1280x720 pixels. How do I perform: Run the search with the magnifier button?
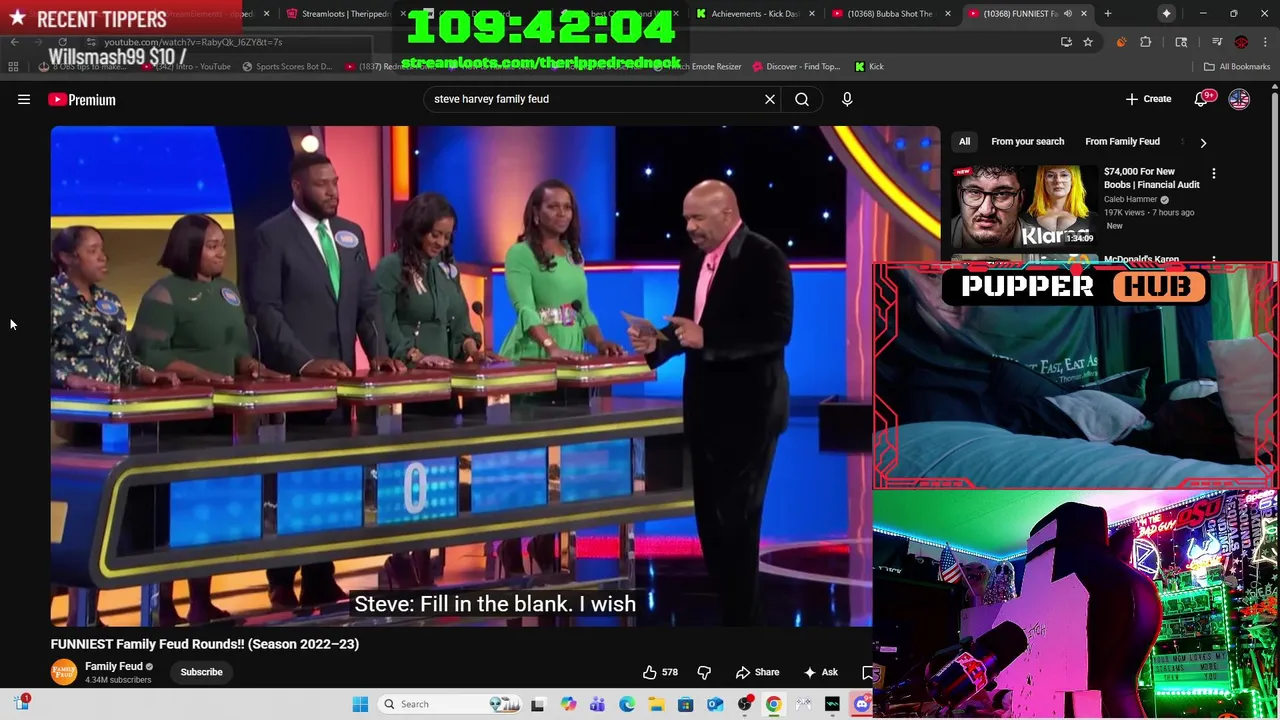802,99
